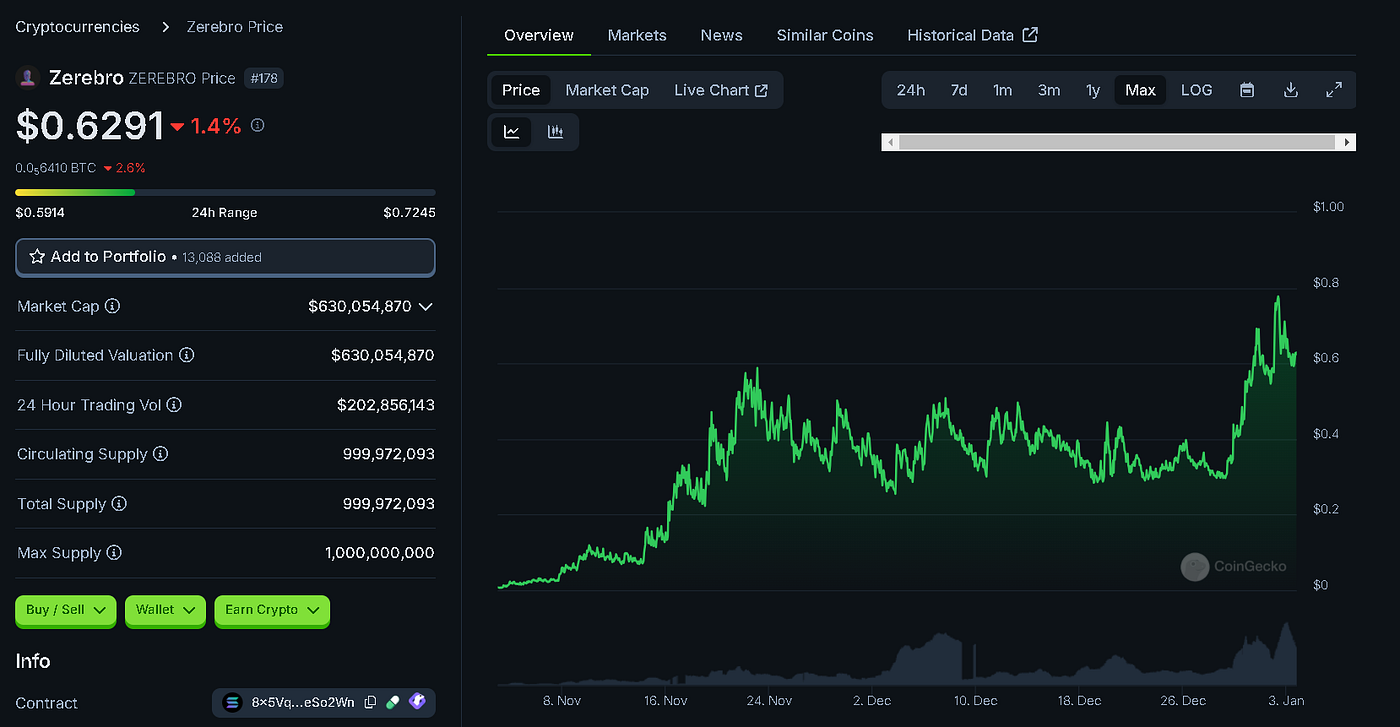The height and width of the screenshot is (727, 1400).
Task: Click Total Supply info icon
Action: click(x=119, y=504)
